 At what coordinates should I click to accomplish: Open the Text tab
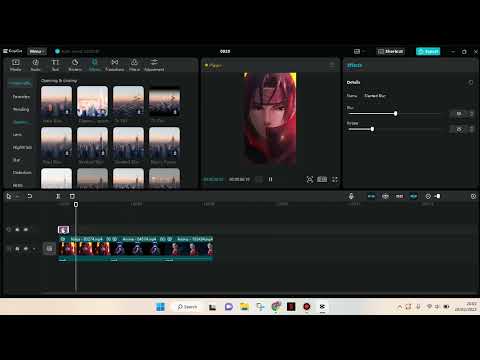point(55,65)
